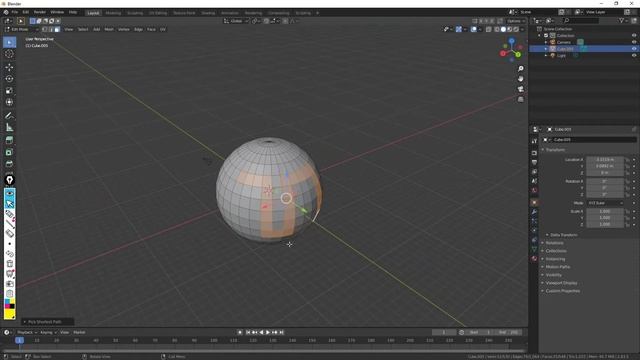The image size is (640, 360).
Task: Open the timeline Keying menu
Action: click(x=48, y=332)
